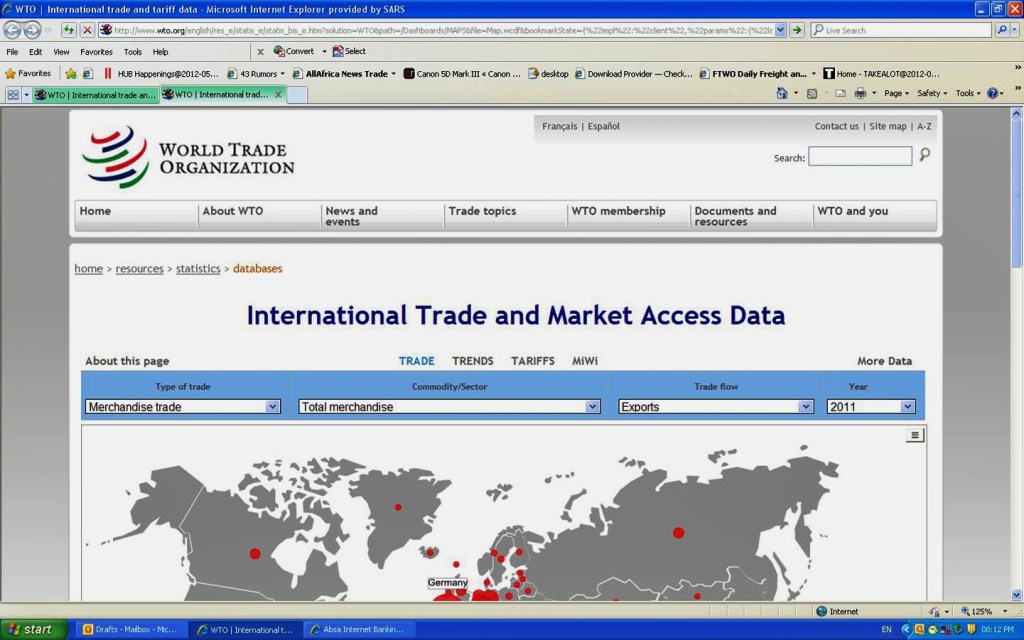
Task: Open the Home button icon
Action: [782, 92]
